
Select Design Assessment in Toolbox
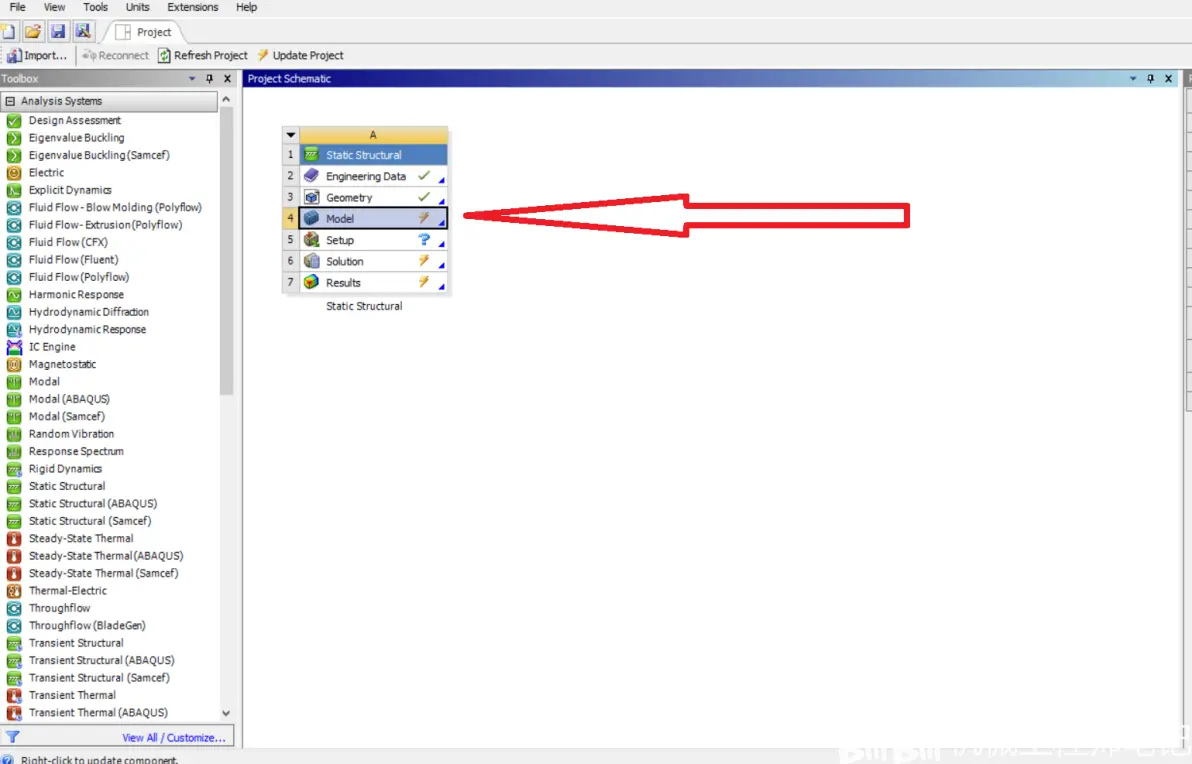pos(74,120)
